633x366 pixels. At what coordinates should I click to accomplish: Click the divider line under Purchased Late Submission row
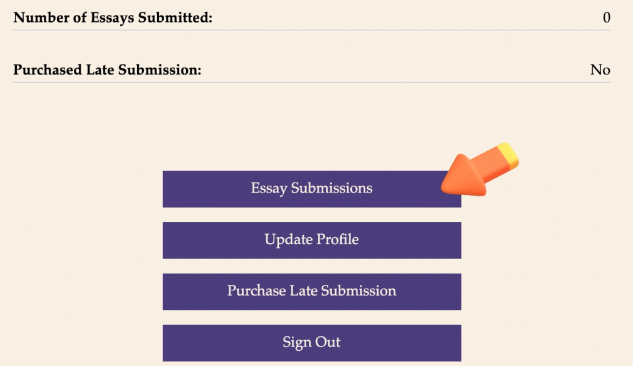(312, 82)
